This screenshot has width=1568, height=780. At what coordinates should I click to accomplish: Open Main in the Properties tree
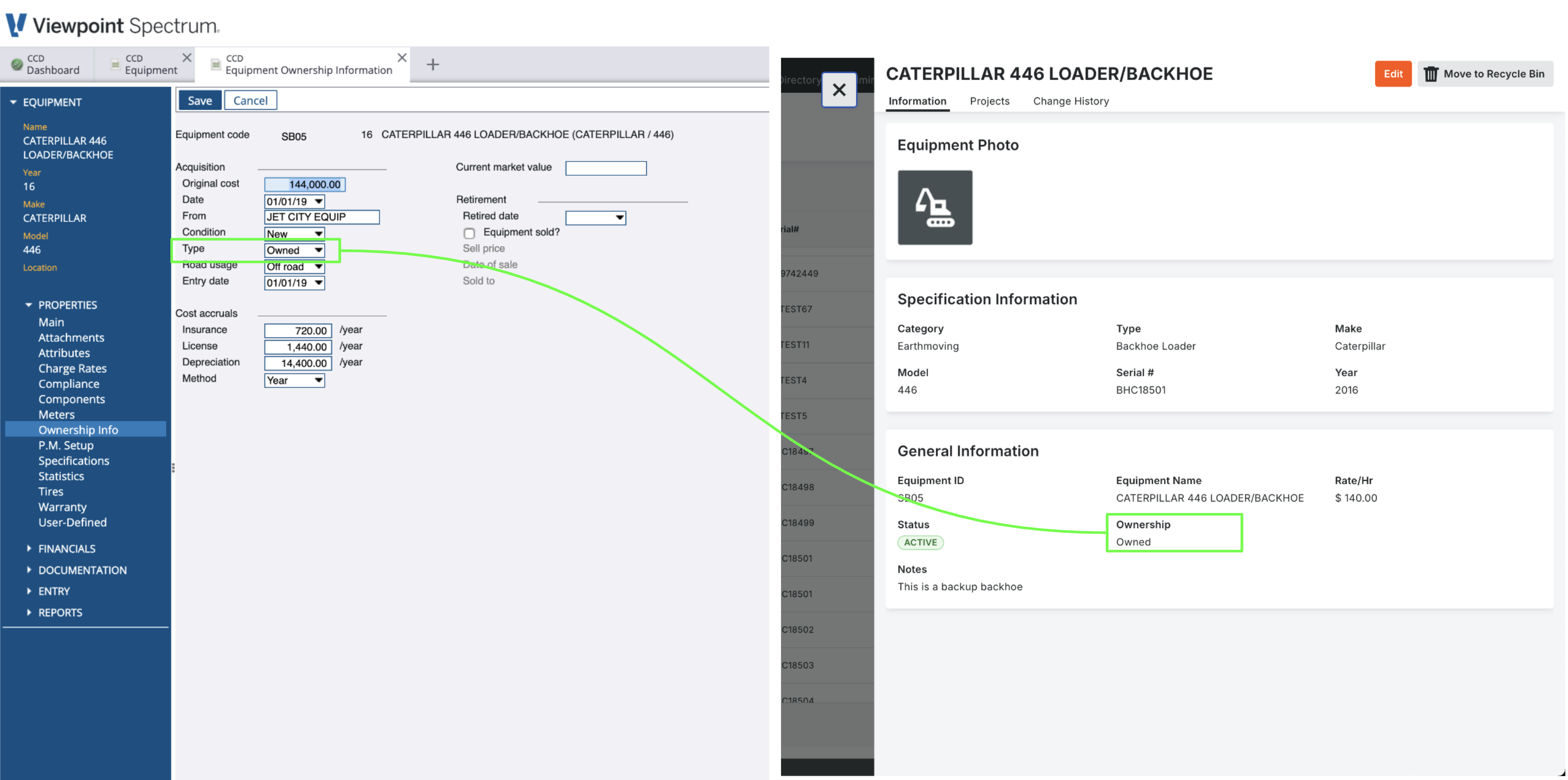[x=51, y=322]
